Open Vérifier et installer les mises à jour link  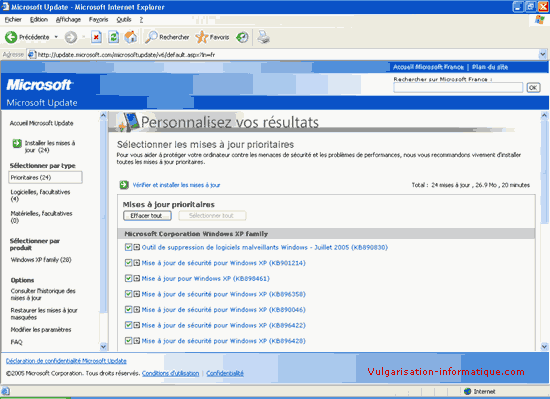pos(176,185)
